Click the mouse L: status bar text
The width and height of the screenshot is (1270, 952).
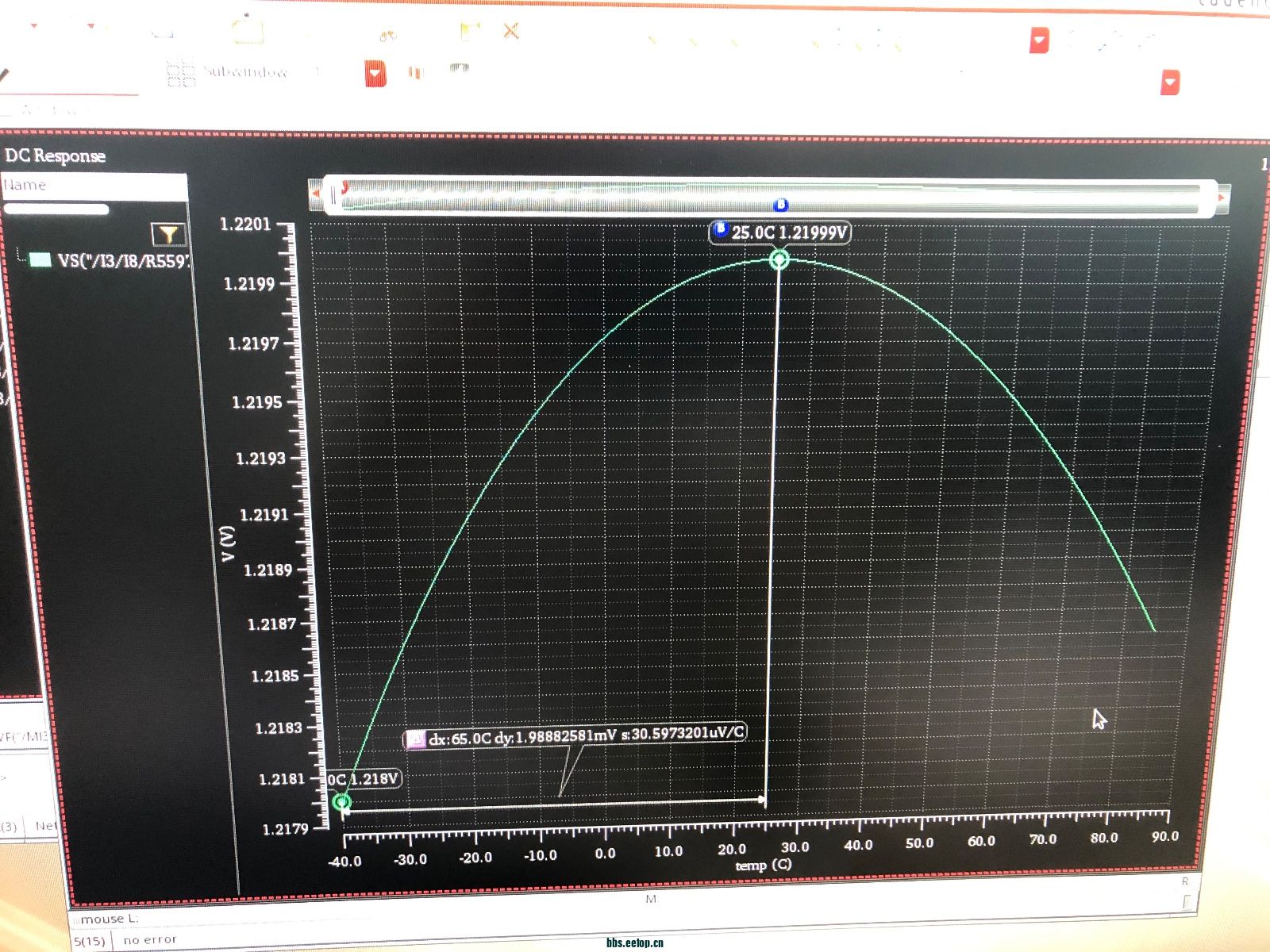pos(110,919)
